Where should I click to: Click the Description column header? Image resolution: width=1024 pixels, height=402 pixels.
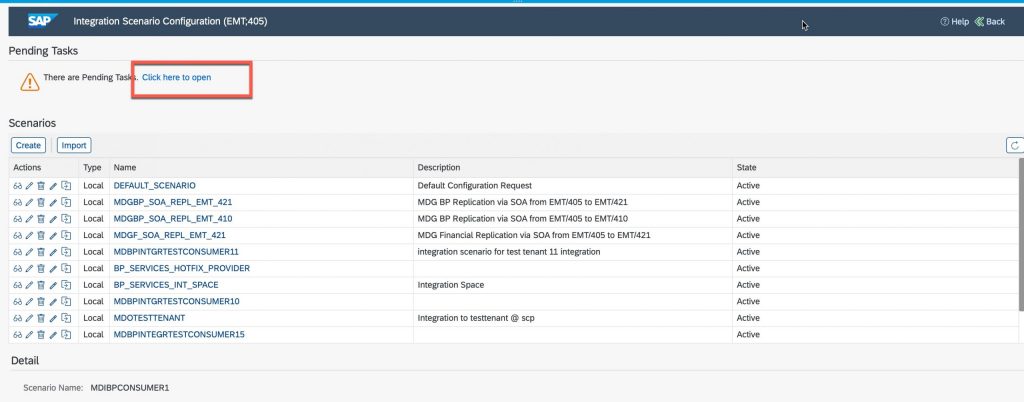pyautogui.click(x=573, y=168)
